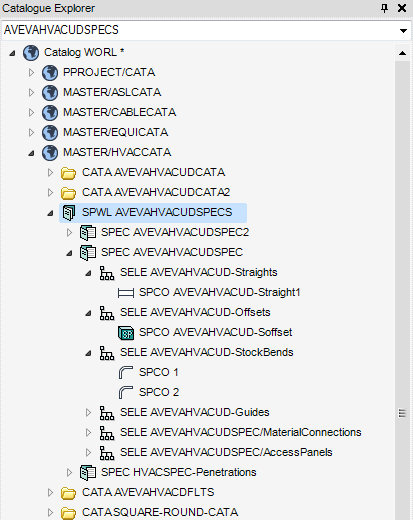Select SELE AVEVAHVACUDSPEC/MaterialConnections item
Viewport: 413px width, 520px height.
coord(240,432)
